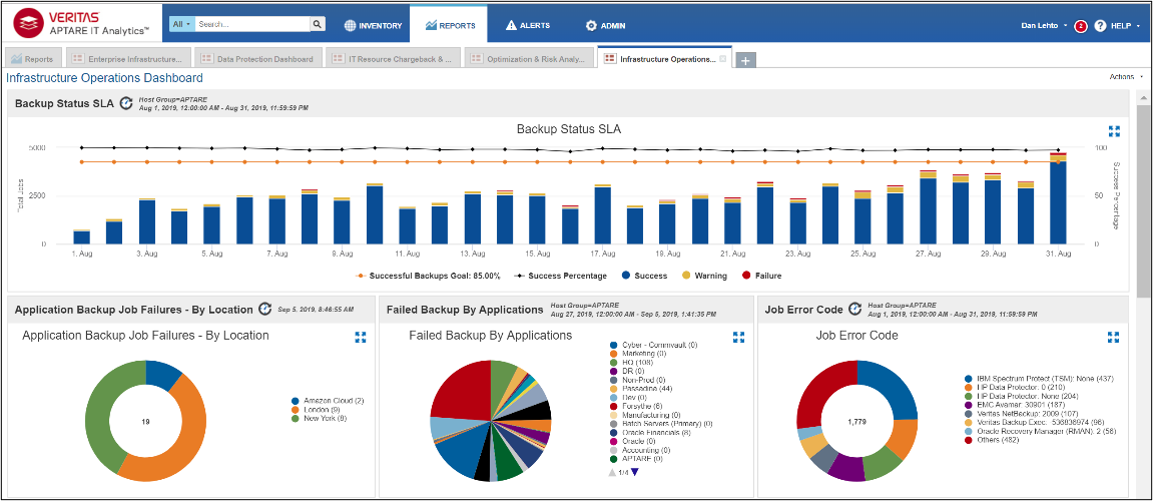The width and height of the screenshot is (1153, 501).
Task: Toggle the Warning legend series
Action: click(704, 276)
